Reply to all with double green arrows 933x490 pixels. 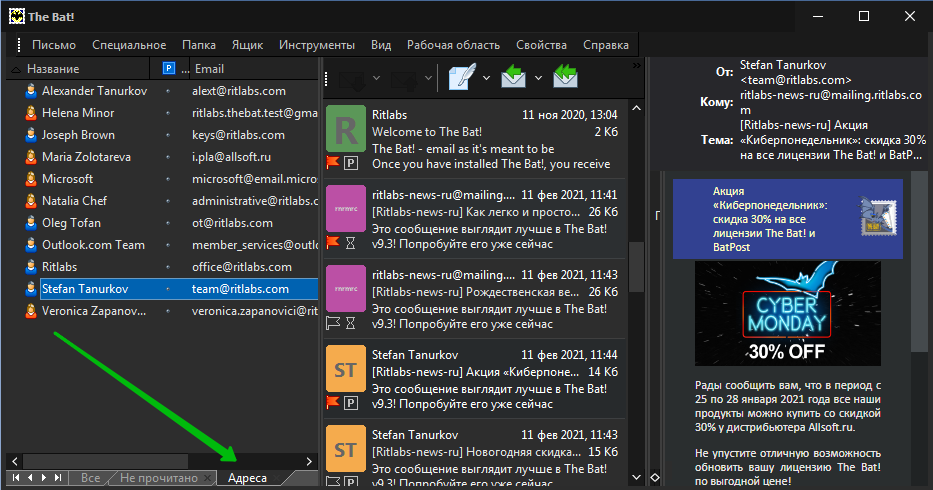pos(565,77)
